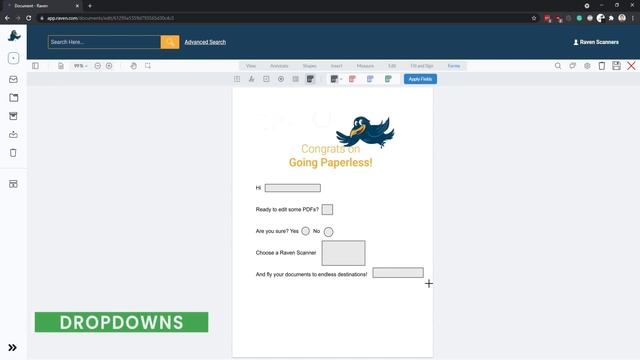Click the browser address bar URL

(x=110, y=18)
